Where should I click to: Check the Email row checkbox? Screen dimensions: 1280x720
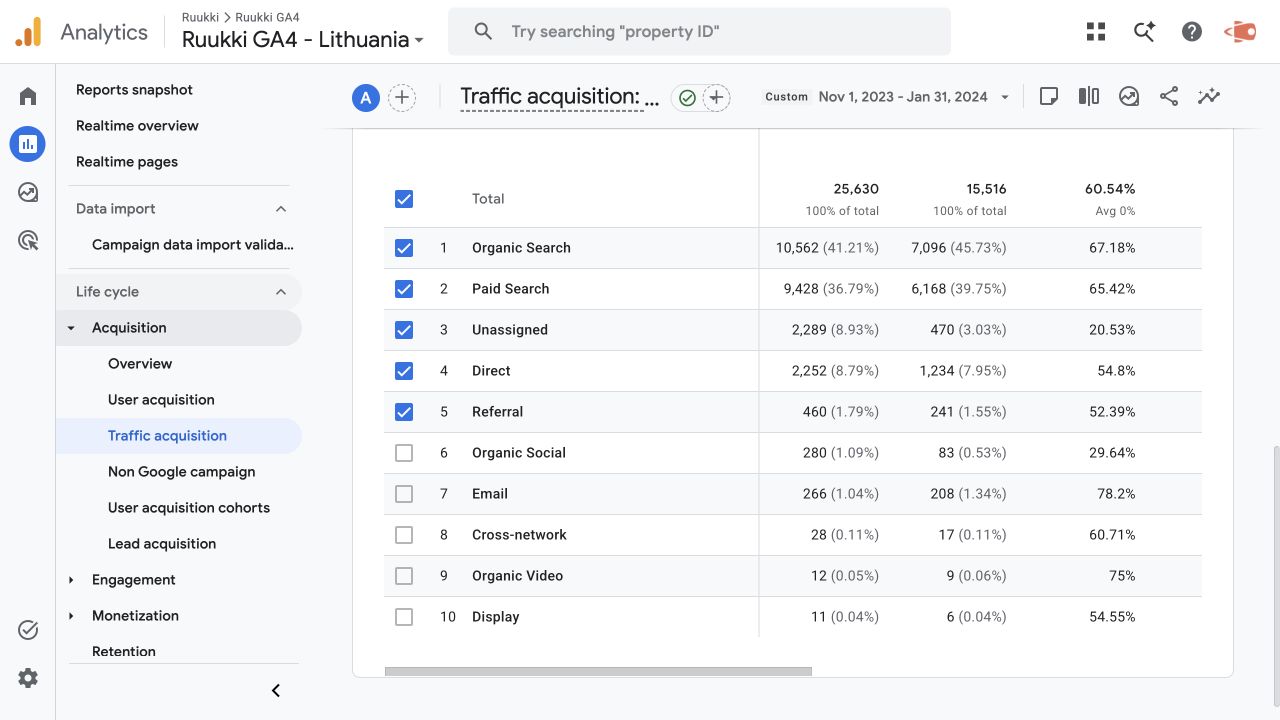point(404,494)
